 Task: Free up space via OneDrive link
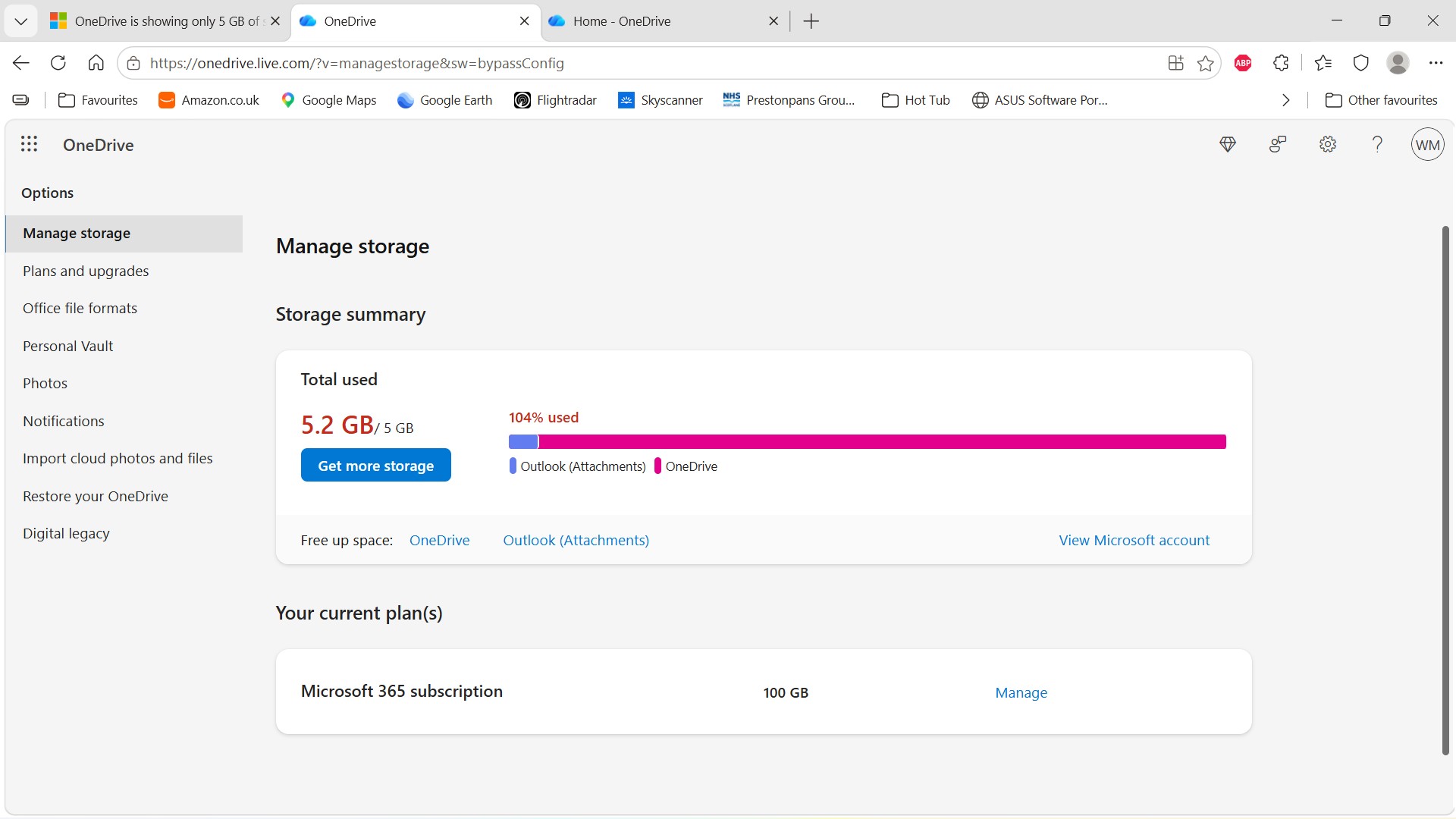click(440, 540)
